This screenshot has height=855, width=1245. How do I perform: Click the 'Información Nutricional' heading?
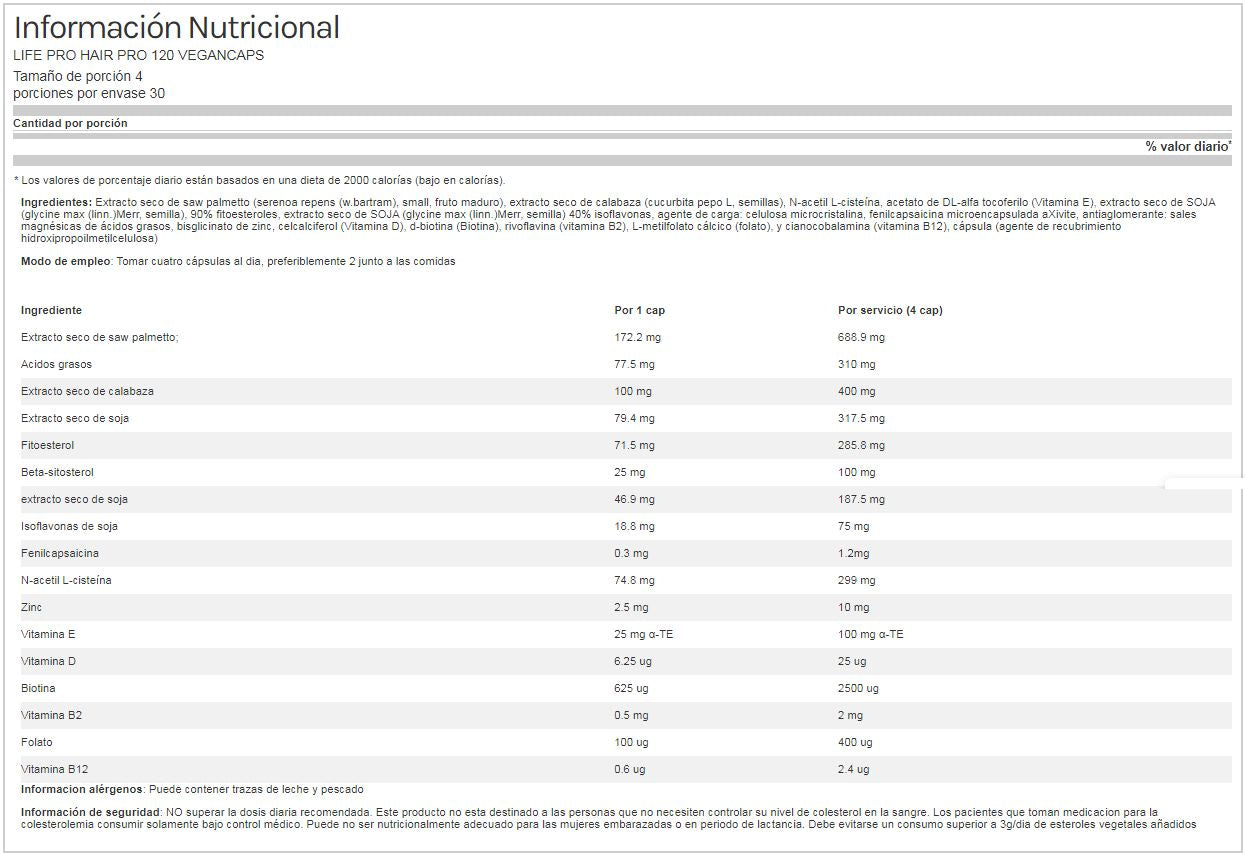coord(176,27)
